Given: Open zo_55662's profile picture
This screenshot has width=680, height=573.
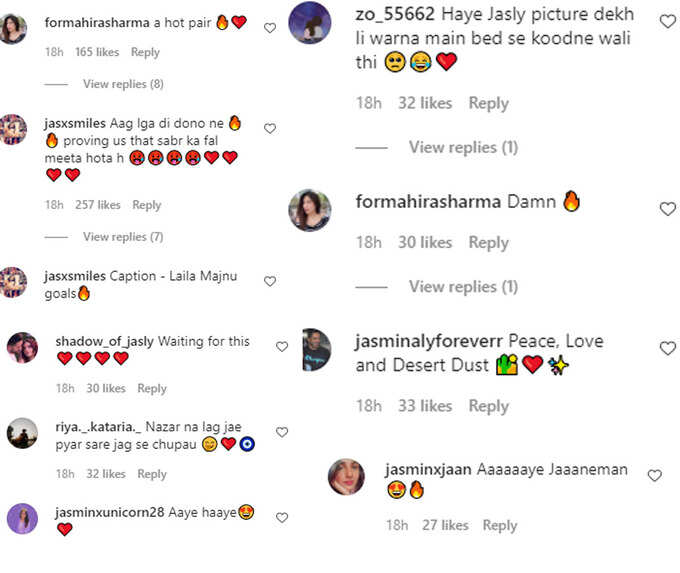Looking at the screenshot, I should (310, 23).
